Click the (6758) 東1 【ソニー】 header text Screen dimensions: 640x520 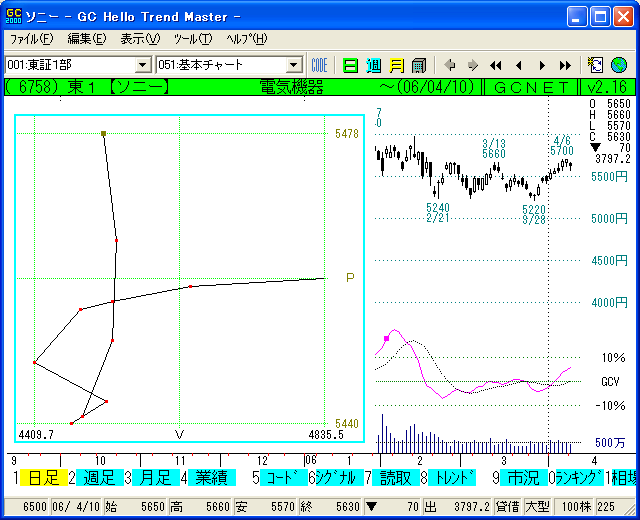tap(87, 87)
